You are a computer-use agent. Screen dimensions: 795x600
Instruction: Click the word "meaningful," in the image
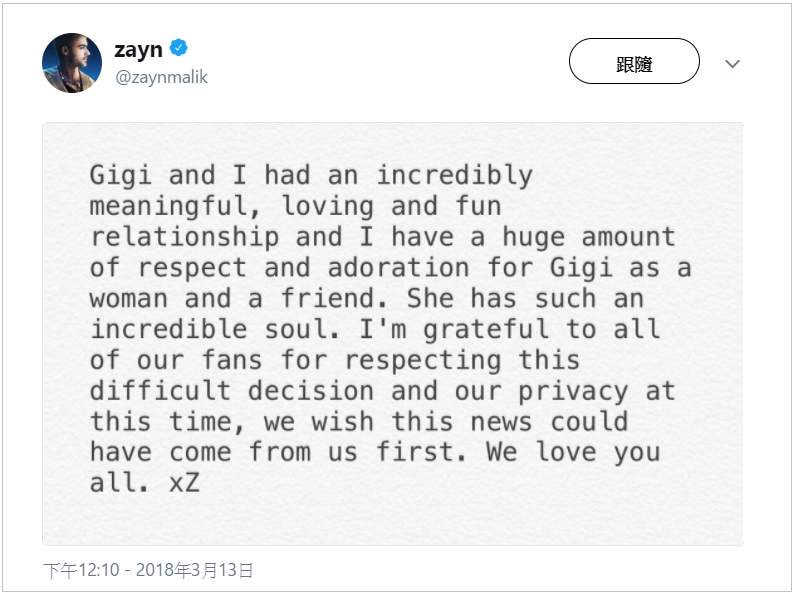pyautogui.click(x=176, y=207)
